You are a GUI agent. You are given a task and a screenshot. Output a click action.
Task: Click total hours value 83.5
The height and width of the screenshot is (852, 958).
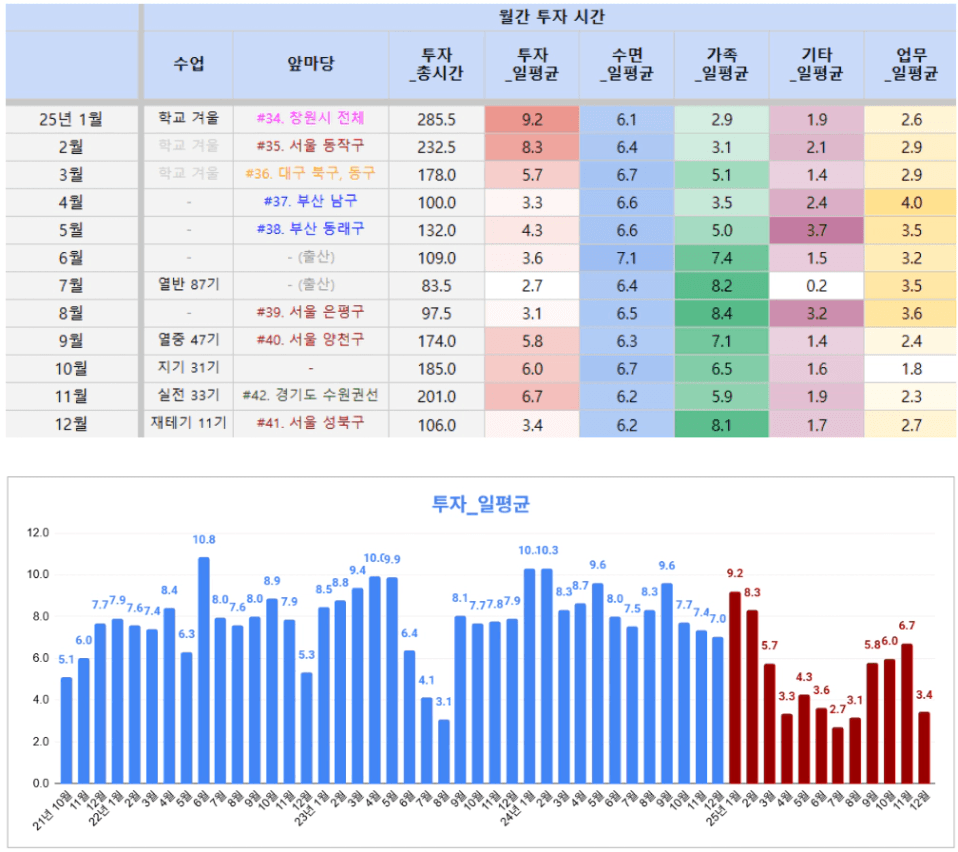click(x=436, y=286)
